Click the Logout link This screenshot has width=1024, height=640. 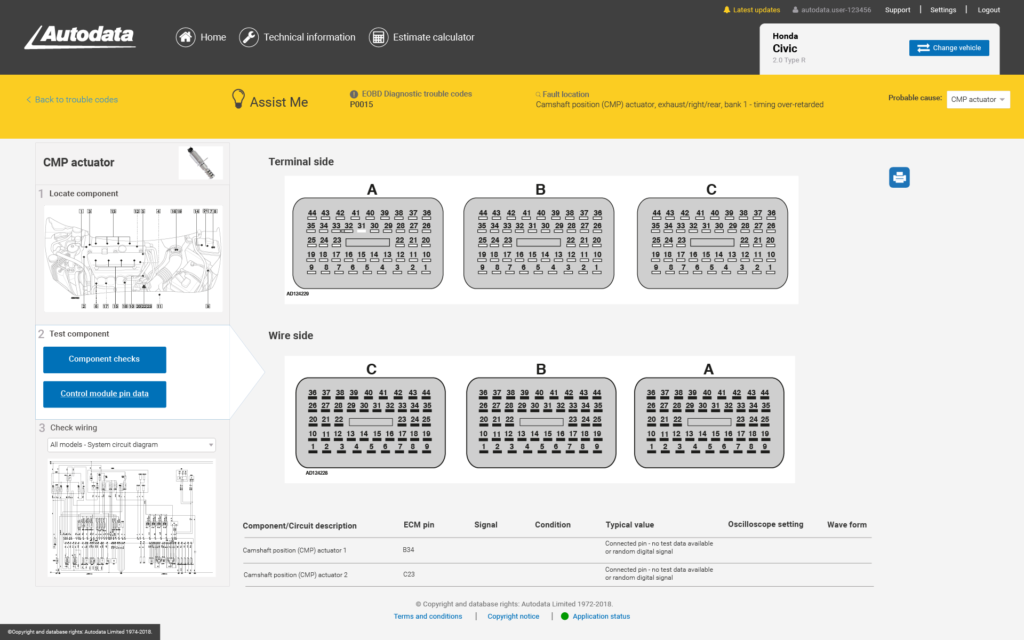coord(988,10)
